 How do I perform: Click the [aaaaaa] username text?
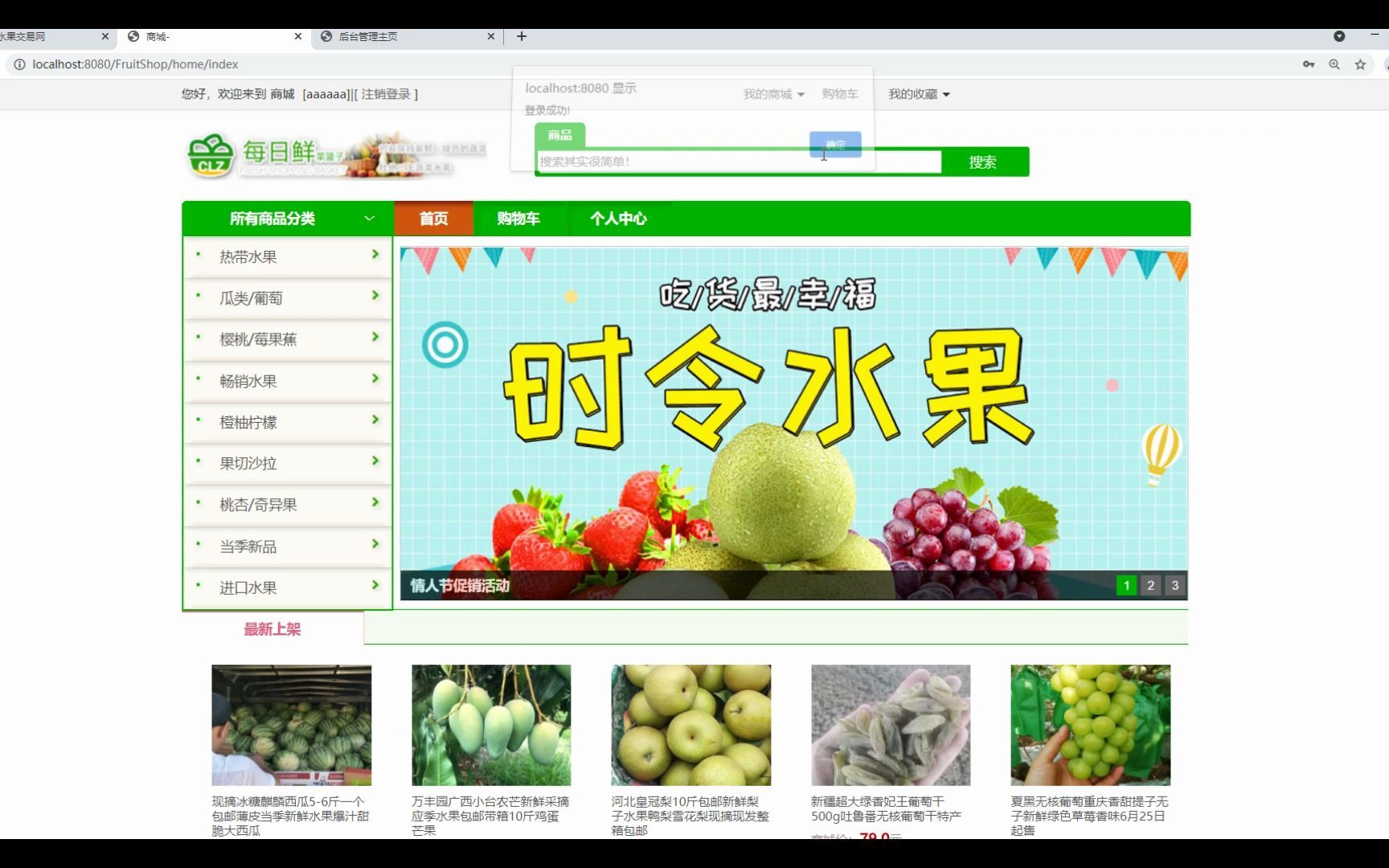pos(326,94)
